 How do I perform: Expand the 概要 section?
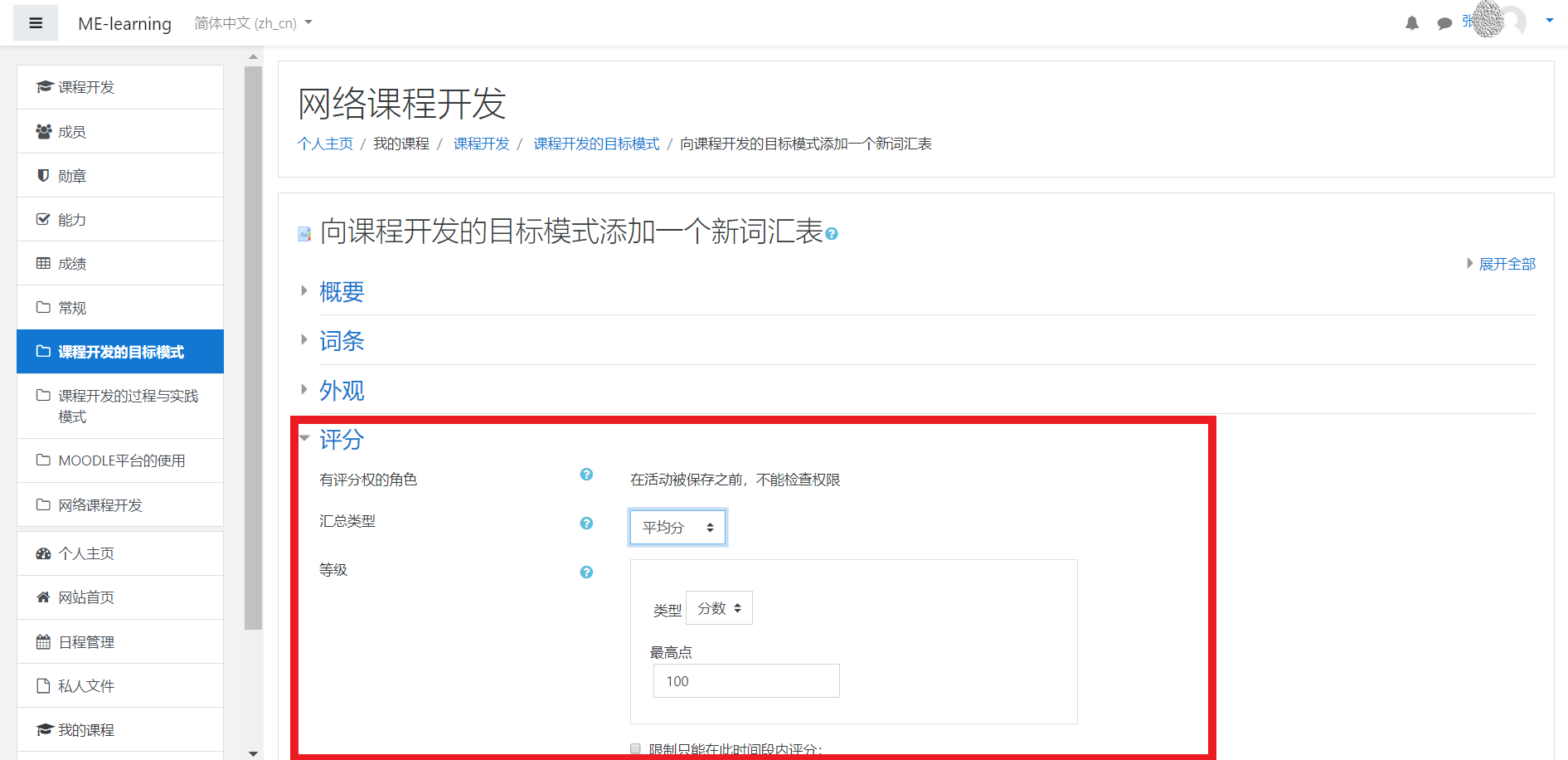(x=341, y=291)
